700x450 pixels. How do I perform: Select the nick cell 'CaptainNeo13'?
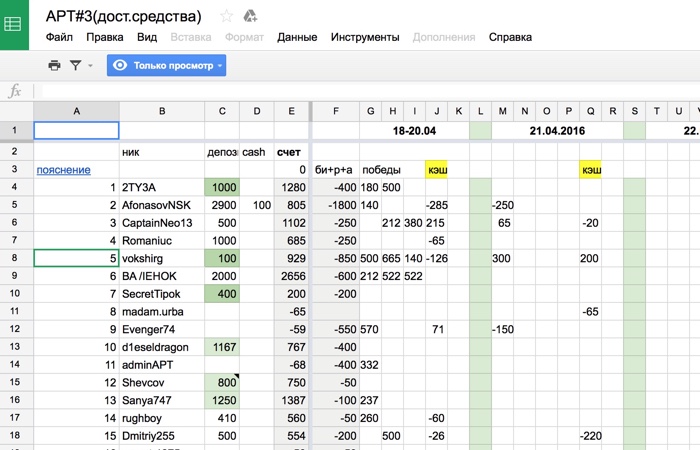pyautogui.click(x=162, y=223)
